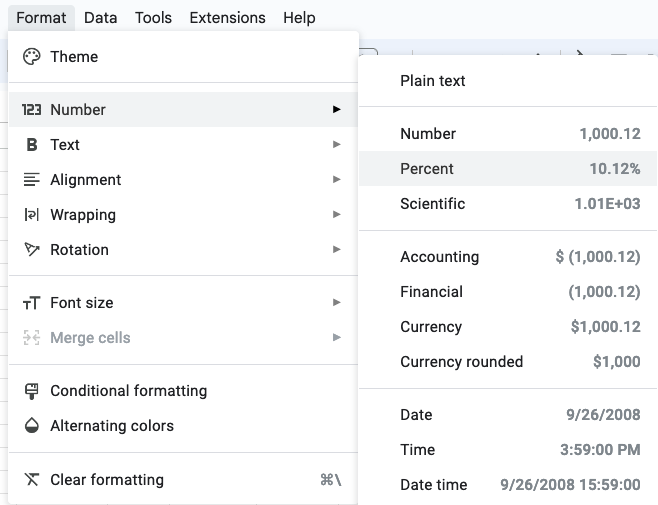This screenshot has height=505, width=658.
Task: Open the Data menu
Action: tap(100, 18)
